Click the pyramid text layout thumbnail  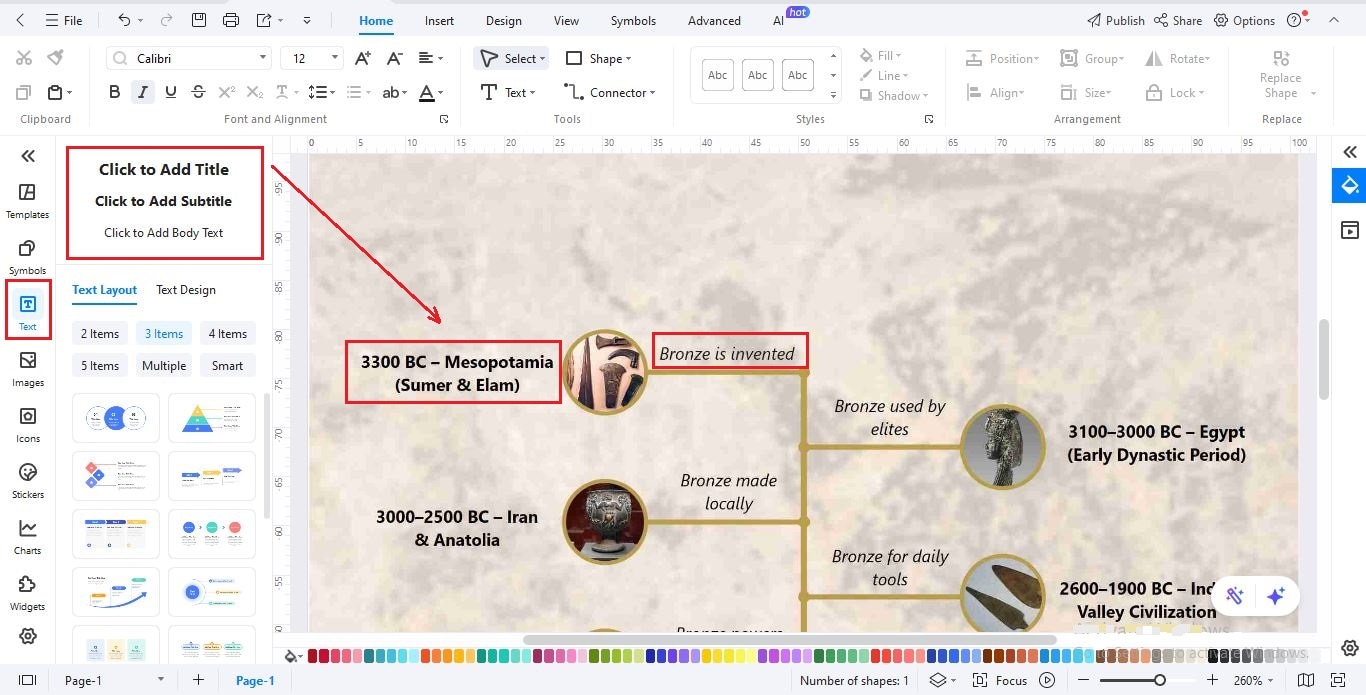[x=212, y=417]
